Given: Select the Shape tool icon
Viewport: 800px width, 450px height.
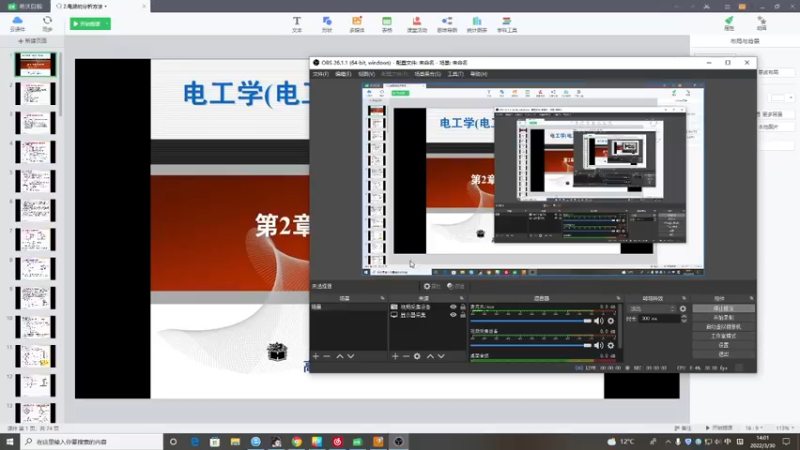Looking at the screenshot, I should click(x=327, y=24).
